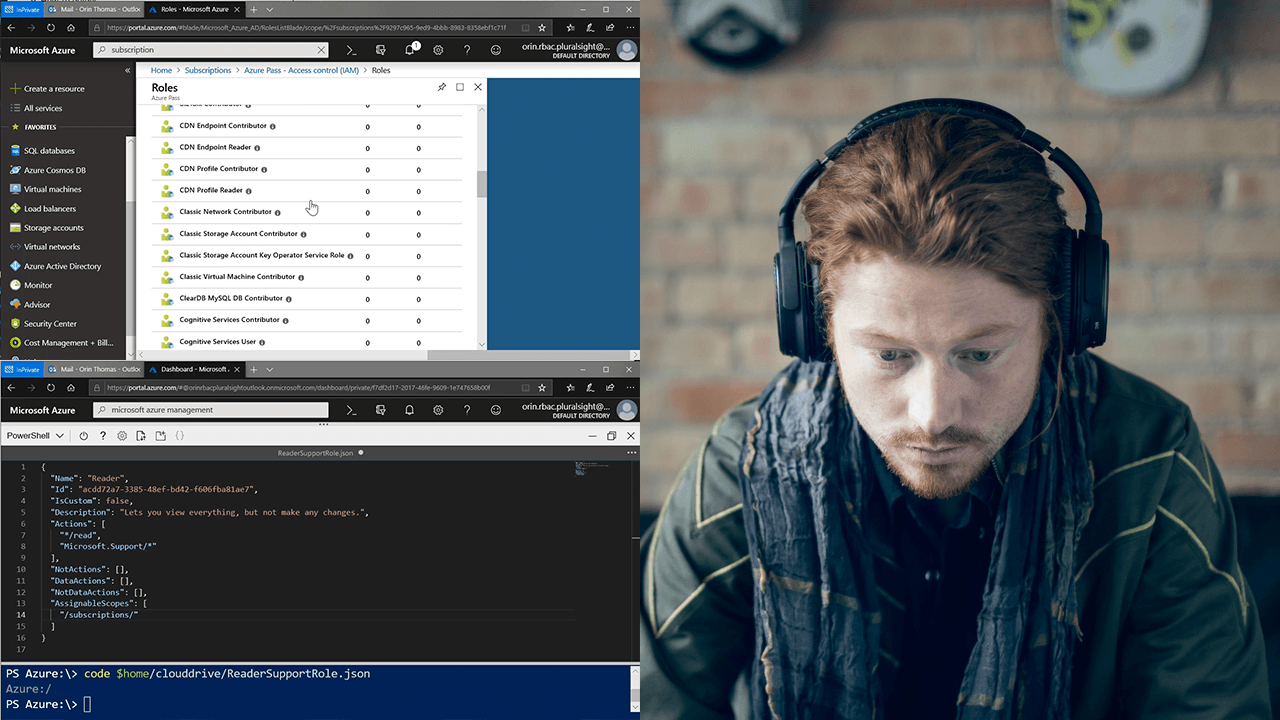
Task: Open the Cloud Shell web editor braces icon
Action: click(178, 435)
